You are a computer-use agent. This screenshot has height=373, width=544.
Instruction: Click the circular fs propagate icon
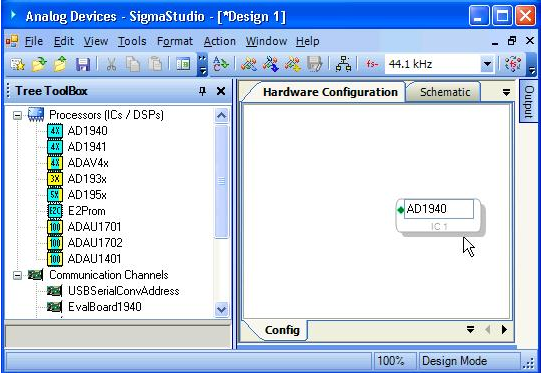click(513, 64)
